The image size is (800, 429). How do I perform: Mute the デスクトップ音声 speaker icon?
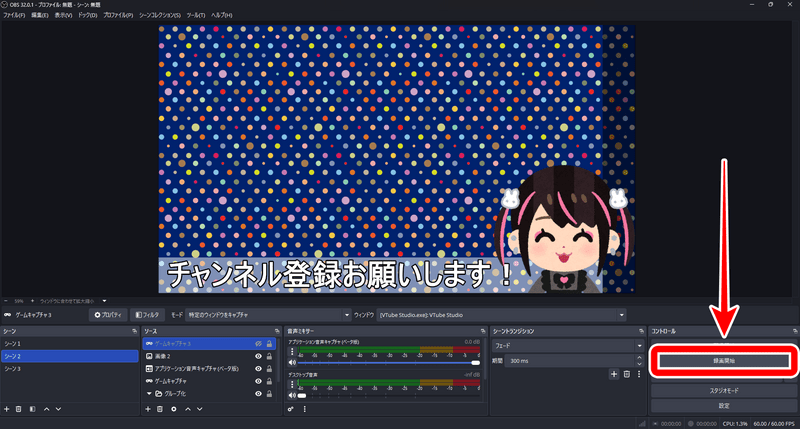pos(292,395)
